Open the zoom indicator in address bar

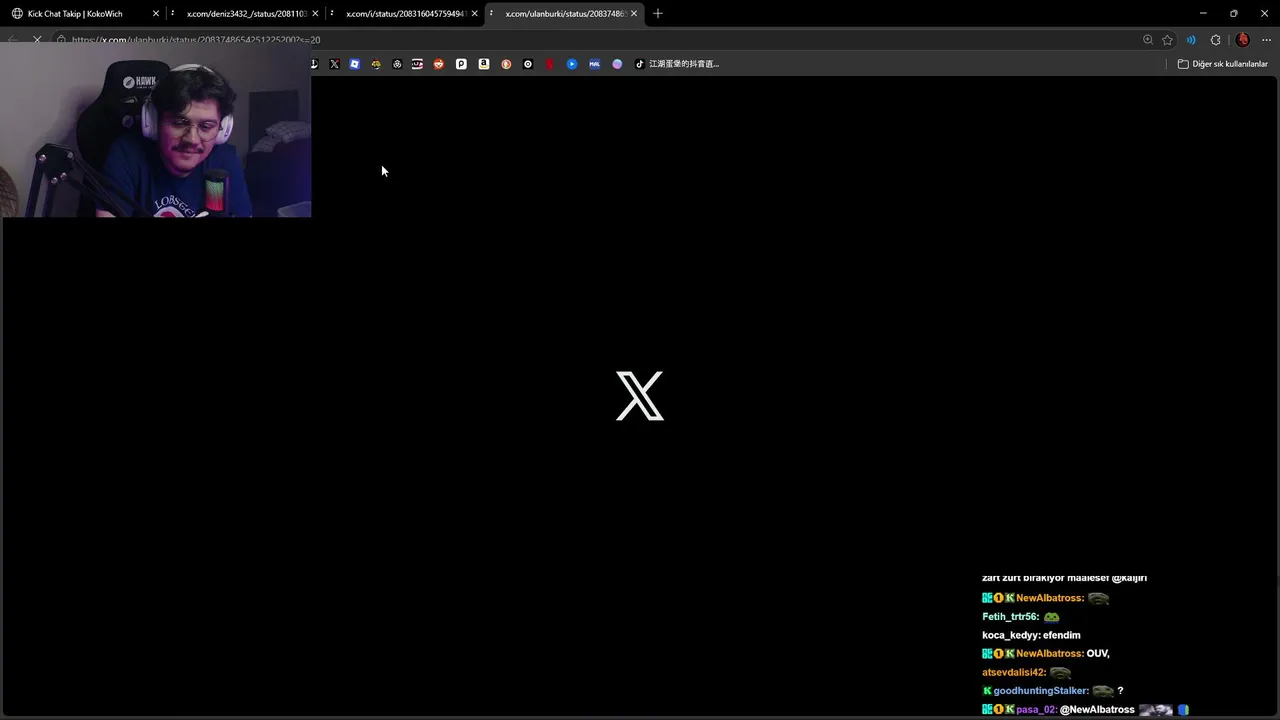pyautogui.click(x=1147, y=40)
